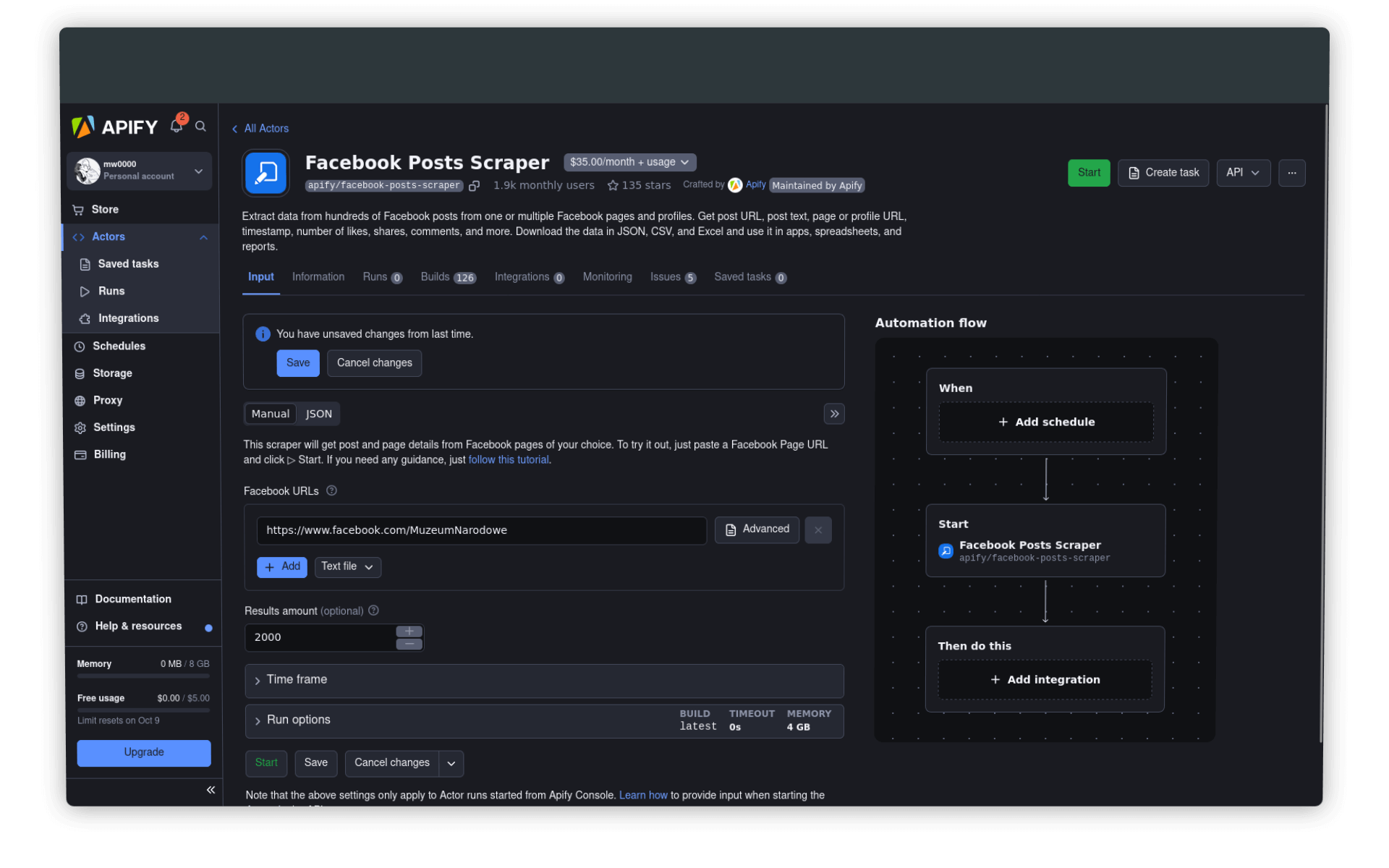Viewport: 1389px width, 868px height.
Task: Remove the MuzeumNarodowe URL entry
Action: 818,530
